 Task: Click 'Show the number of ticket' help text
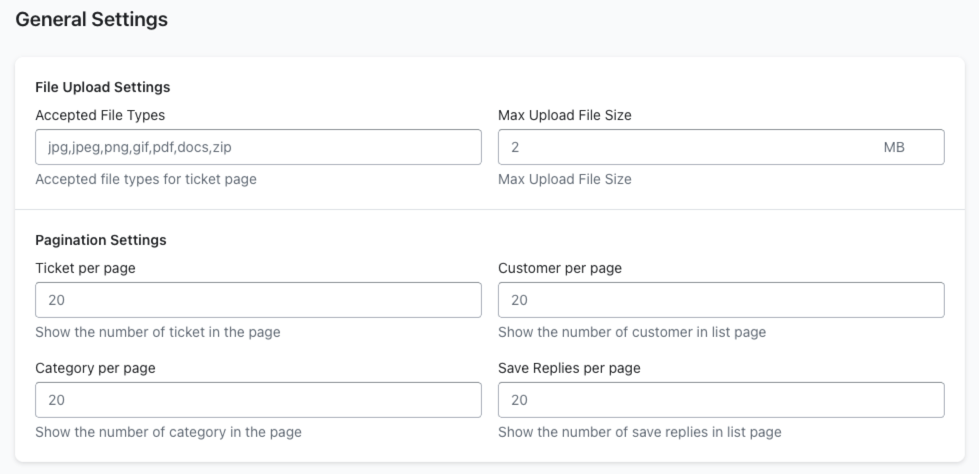tap(157, 332)
